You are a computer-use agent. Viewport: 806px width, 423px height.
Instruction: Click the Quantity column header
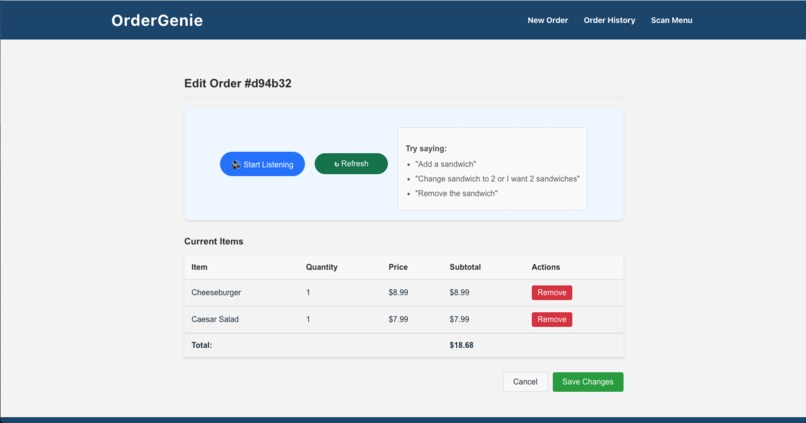(322, 267)
